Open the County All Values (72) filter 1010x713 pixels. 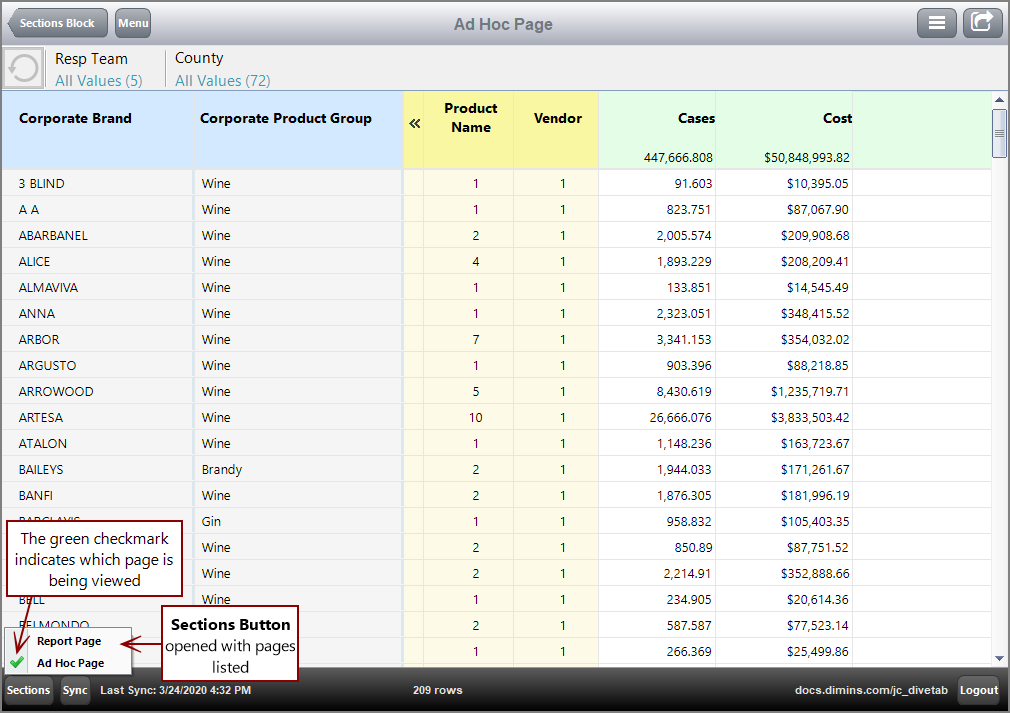coord(222,81)
